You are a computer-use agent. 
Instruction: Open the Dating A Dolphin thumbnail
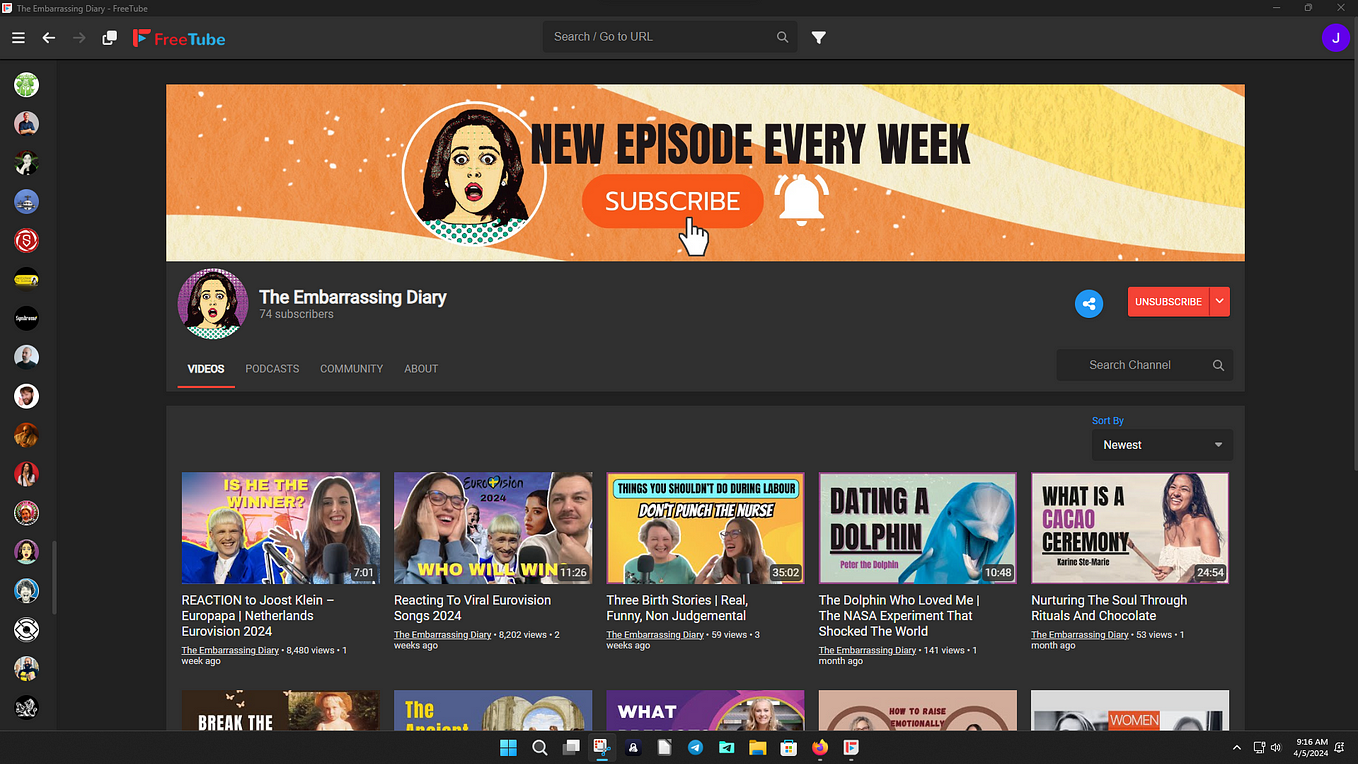click(x=917, y=528)
